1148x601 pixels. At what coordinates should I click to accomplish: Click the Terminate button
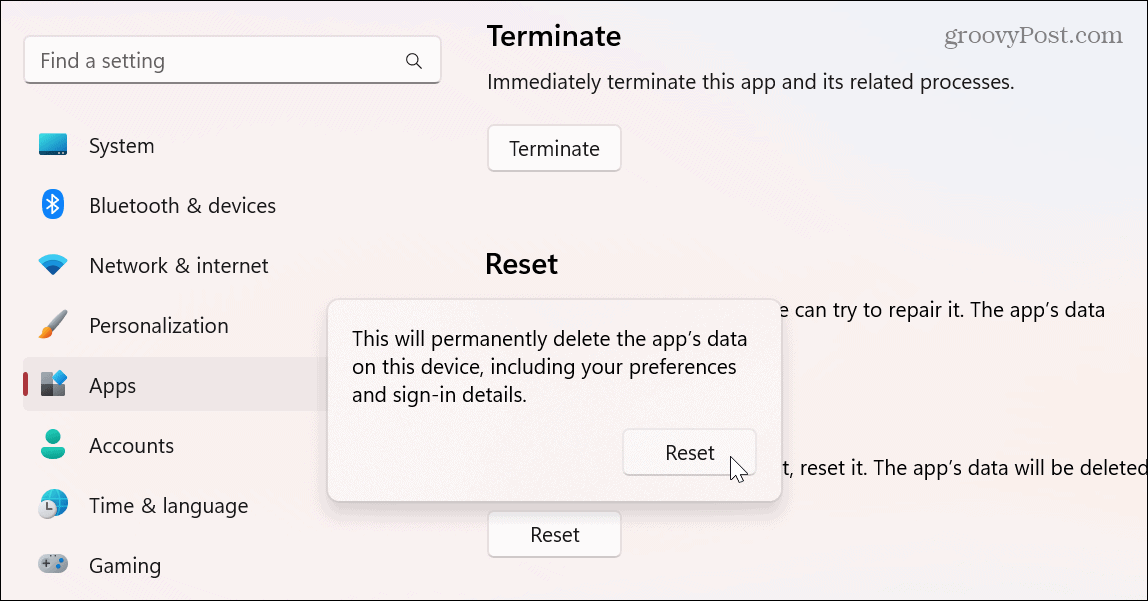pyautogui.click(x=554, y=149)
